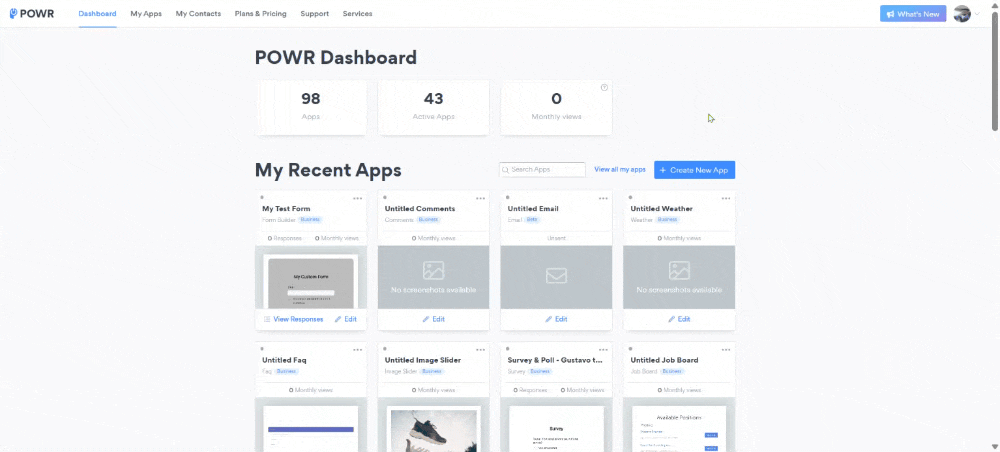This screenshot has width=1000, height=452.
Task: Click the 0 Monthly views stat card
Action: [x=556, y=107]
